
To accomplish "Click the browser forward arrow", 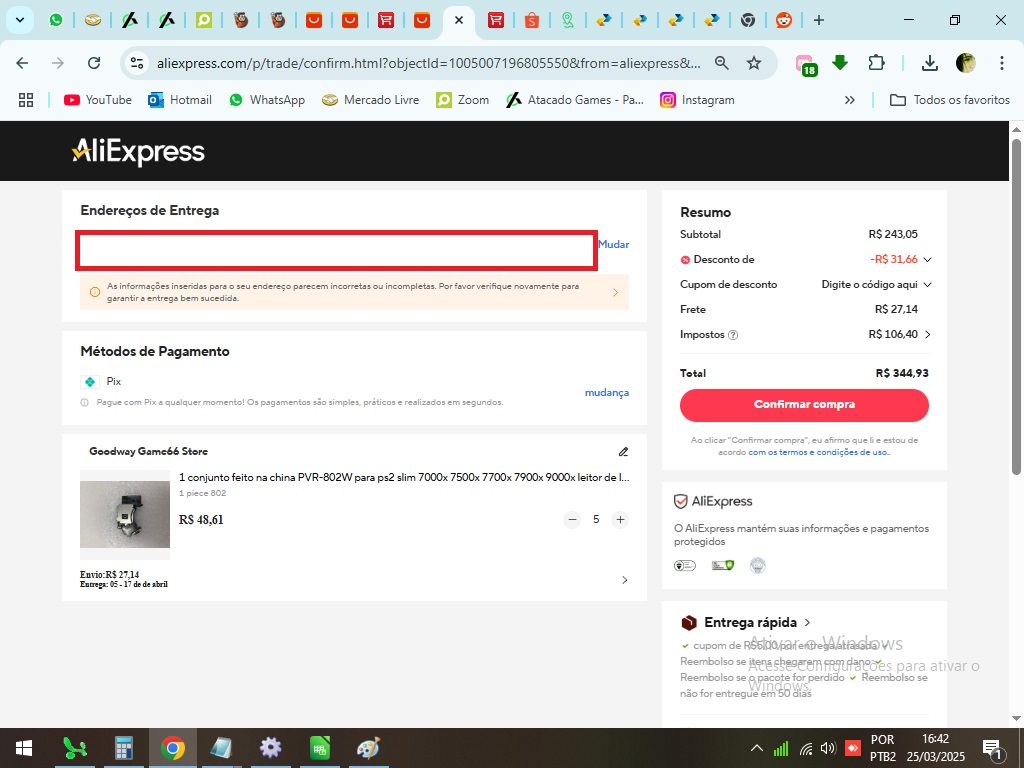I will click(58, 63).
